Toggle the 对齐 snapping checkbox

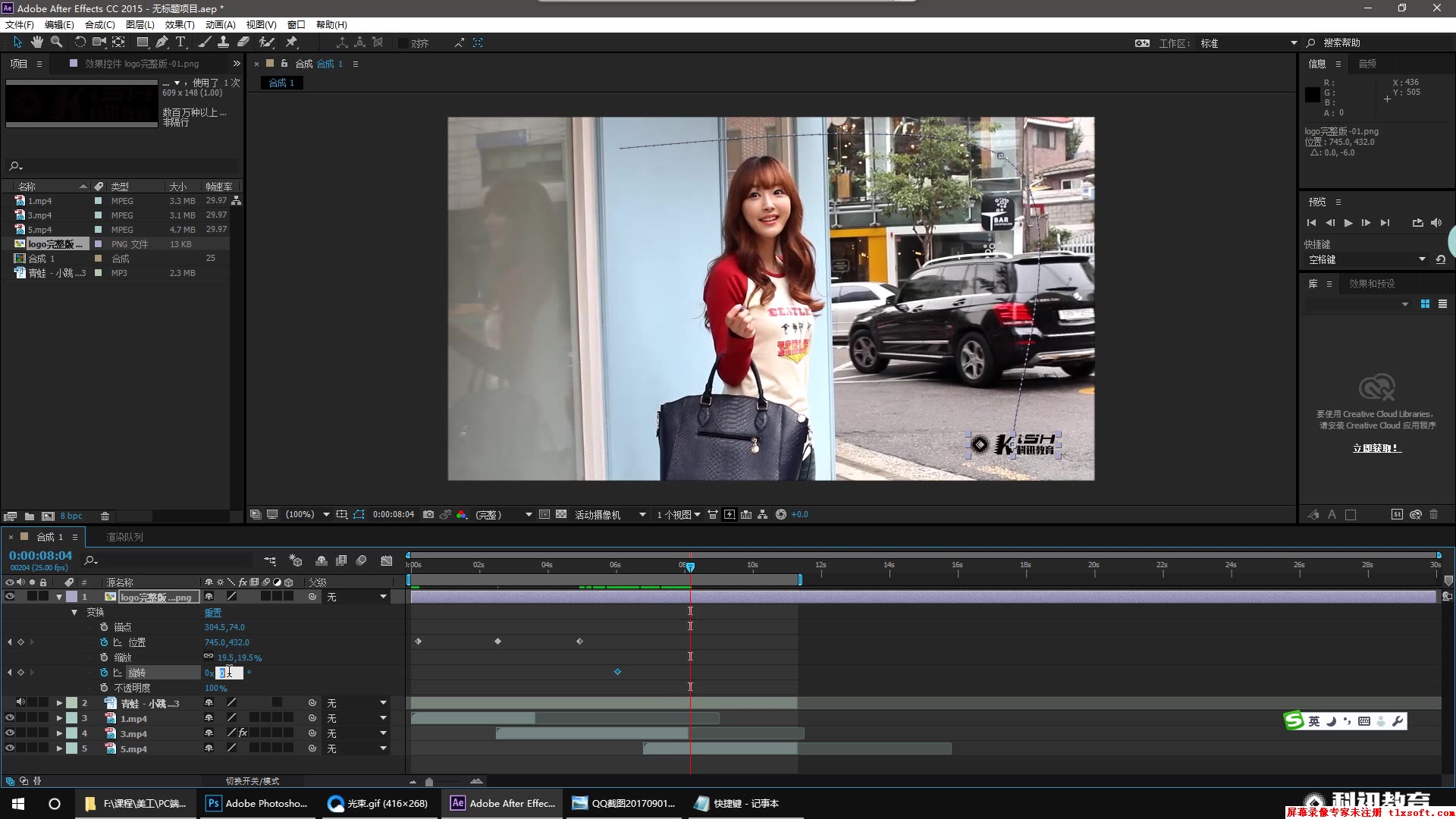coord(403,43)
